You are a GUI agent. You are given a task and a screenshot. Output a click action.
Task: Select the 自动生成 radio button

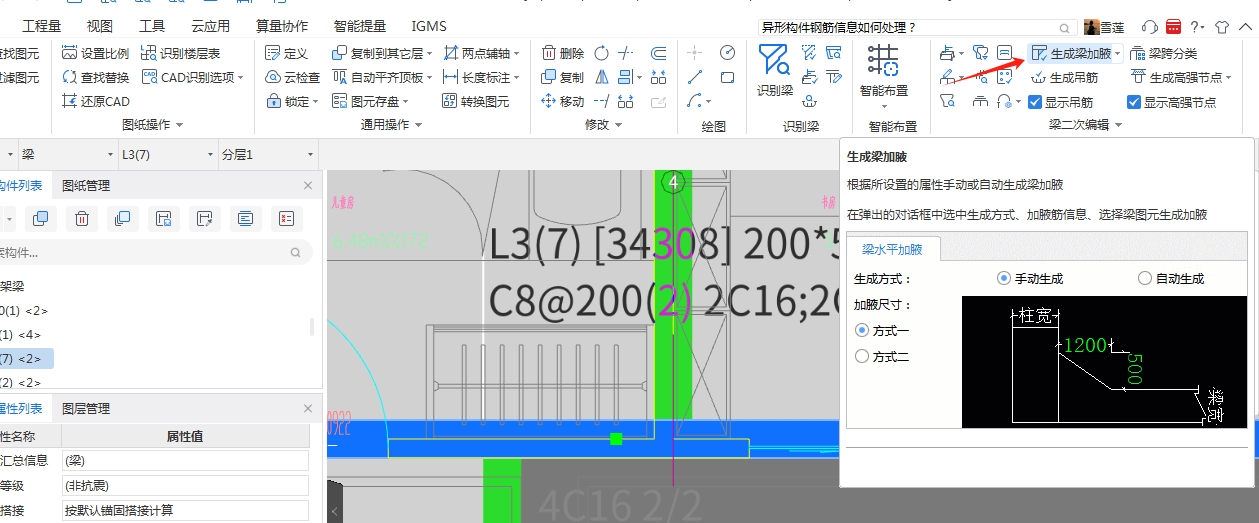point(1145,278)
